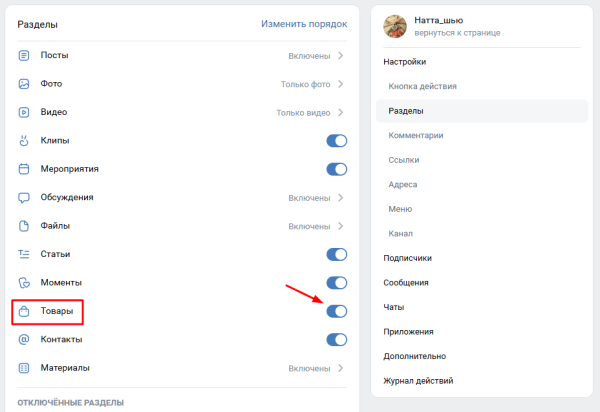Disable the Клипы toggle switch
Screen dimensions: 600x412
coord(337,141)
